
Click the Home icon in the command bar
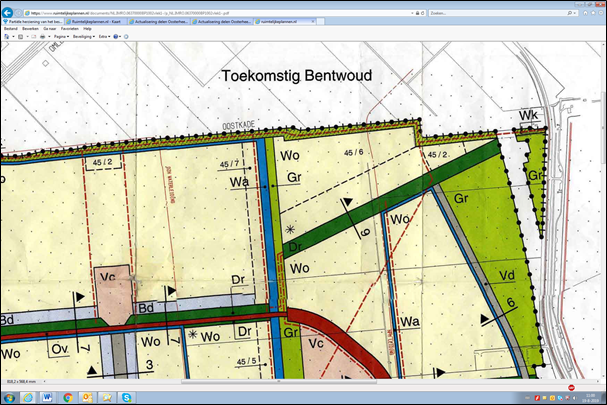(6, 36)
